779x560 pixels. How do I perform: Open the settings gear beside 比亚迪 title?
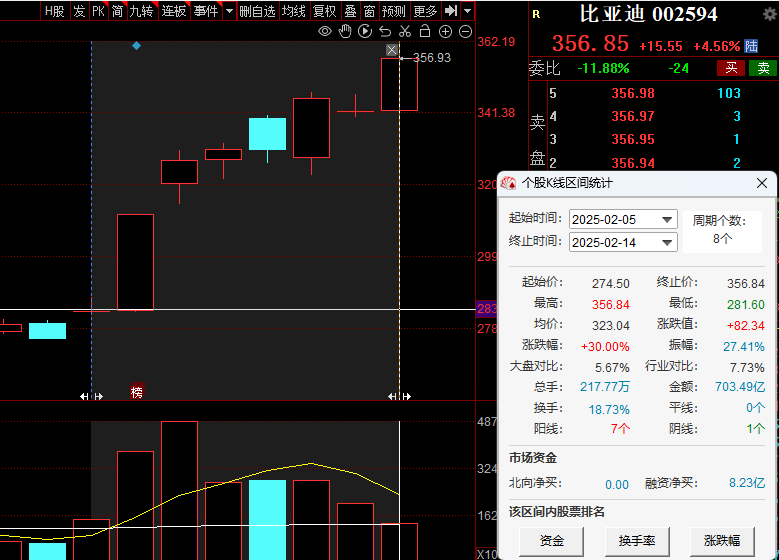[770, 14]
